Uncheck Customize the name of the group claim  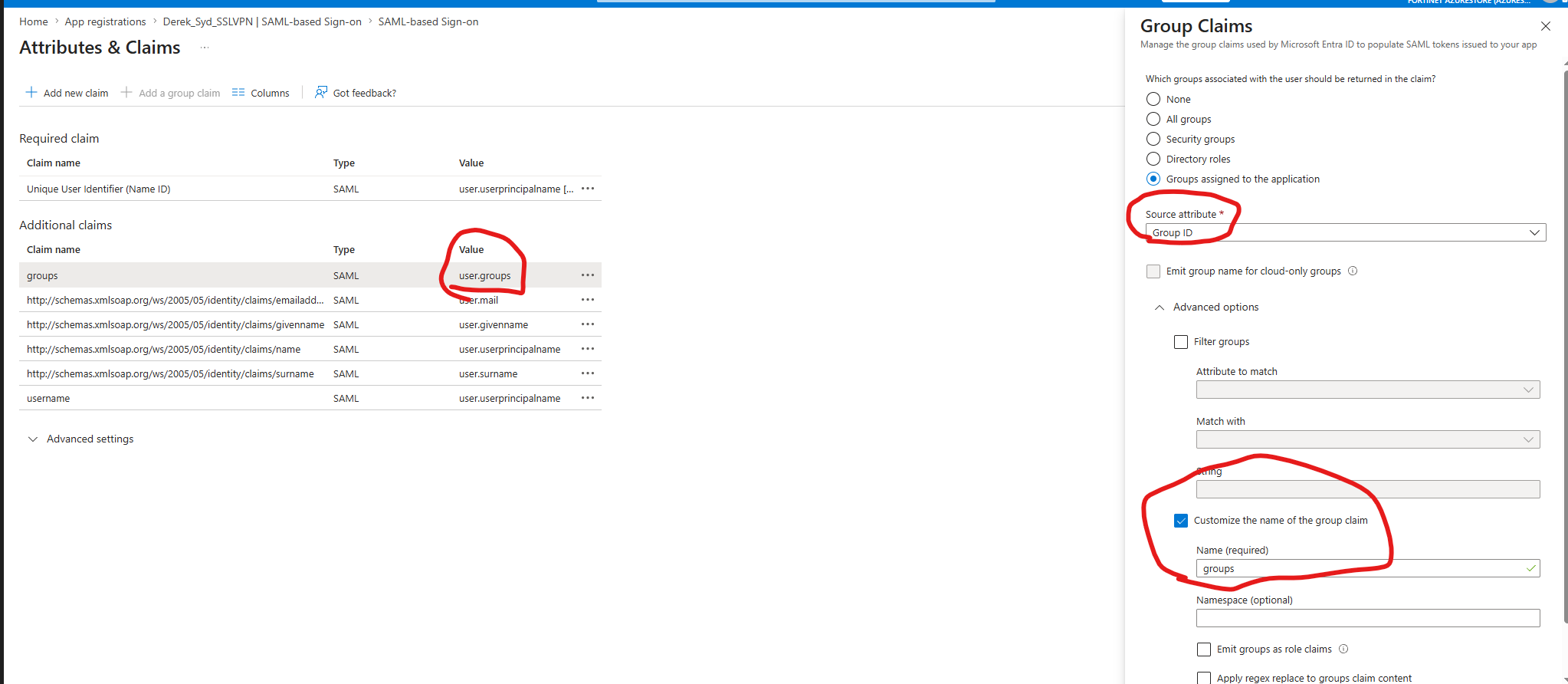point(1181,521)
